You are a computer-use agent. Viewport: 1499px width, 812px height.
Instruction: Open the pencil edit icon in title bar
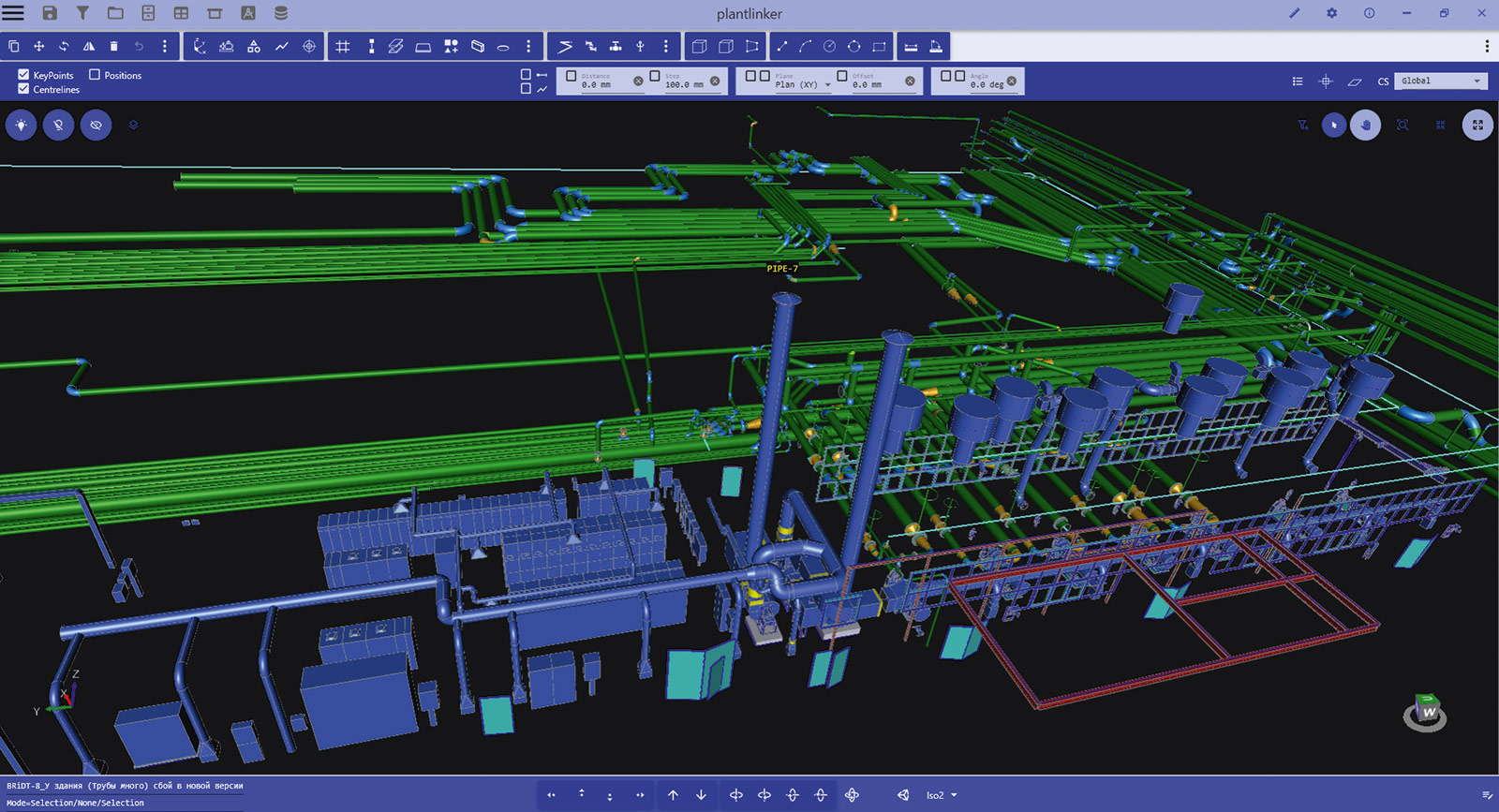pyautogui.click(x=1295, y=13)
